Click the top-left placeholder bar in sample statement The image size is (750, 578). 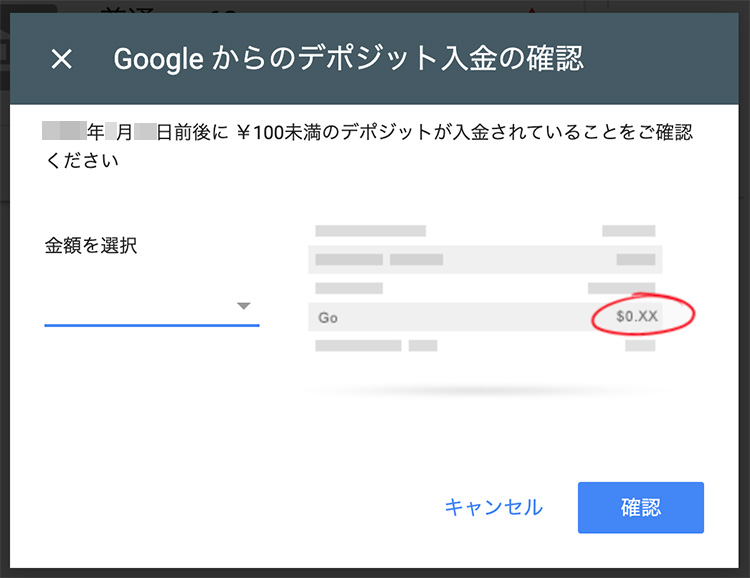click(370, 231)
